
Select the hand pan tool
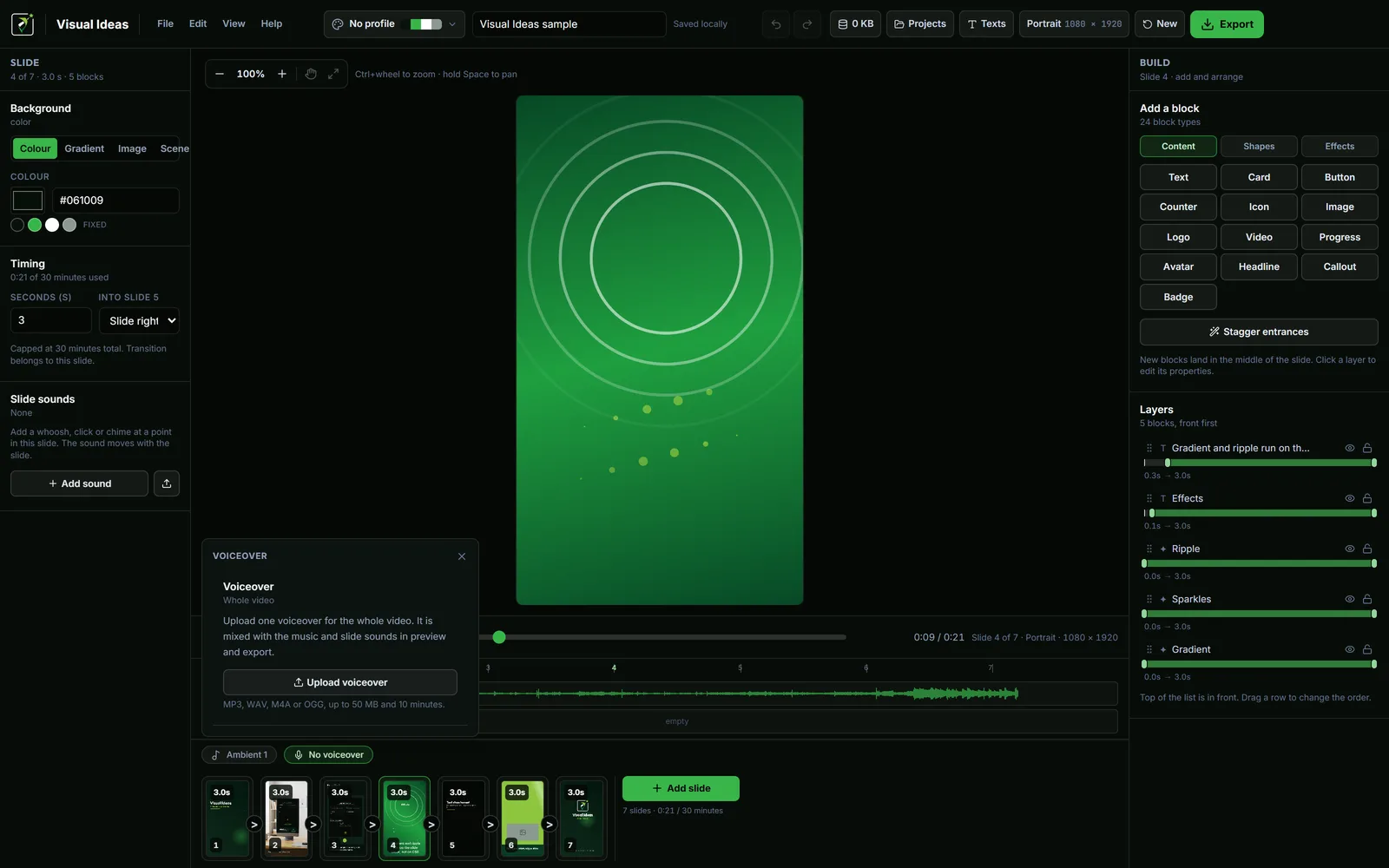[x=311, y=74]
